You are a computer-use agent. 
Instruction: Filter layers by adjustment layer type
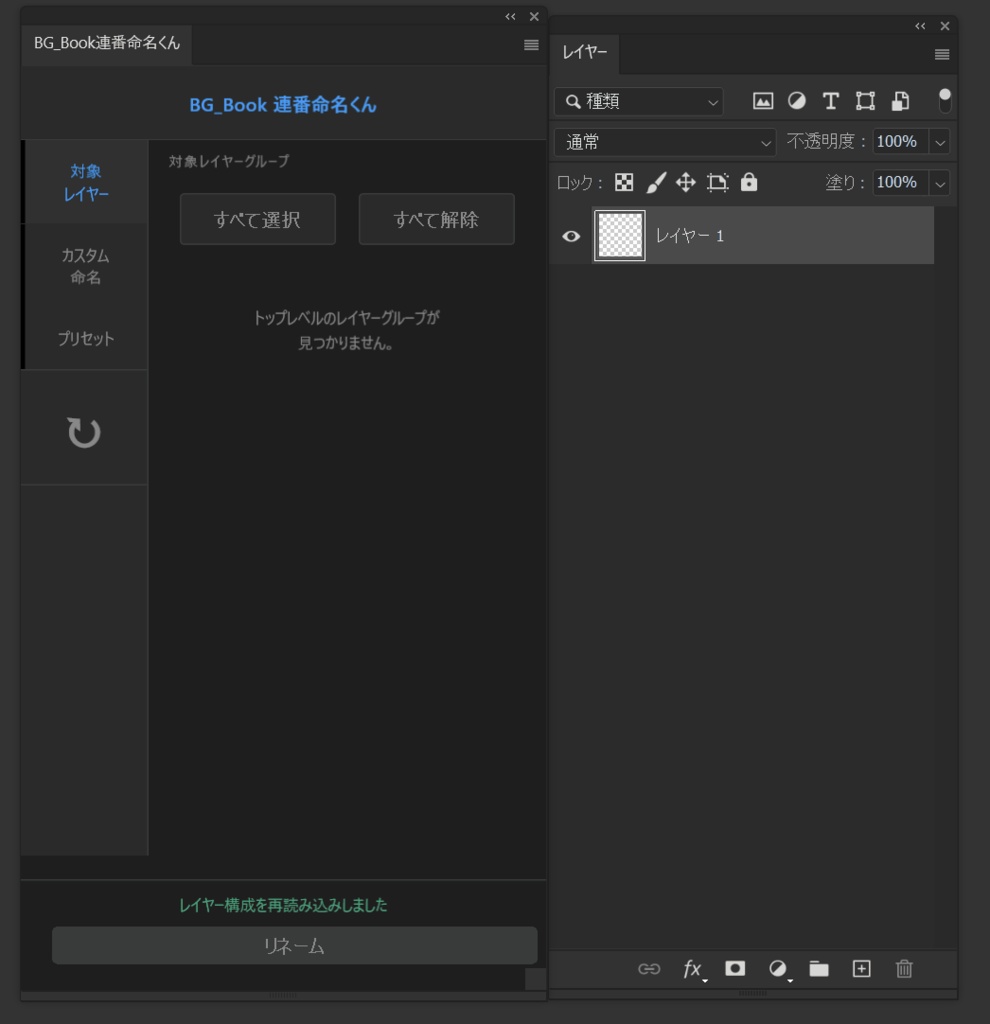tap(797, 101)
